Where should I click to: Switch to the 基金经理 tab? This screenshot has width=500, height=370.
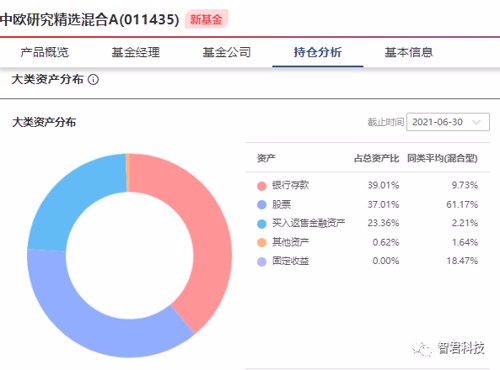tap(136, 52)
